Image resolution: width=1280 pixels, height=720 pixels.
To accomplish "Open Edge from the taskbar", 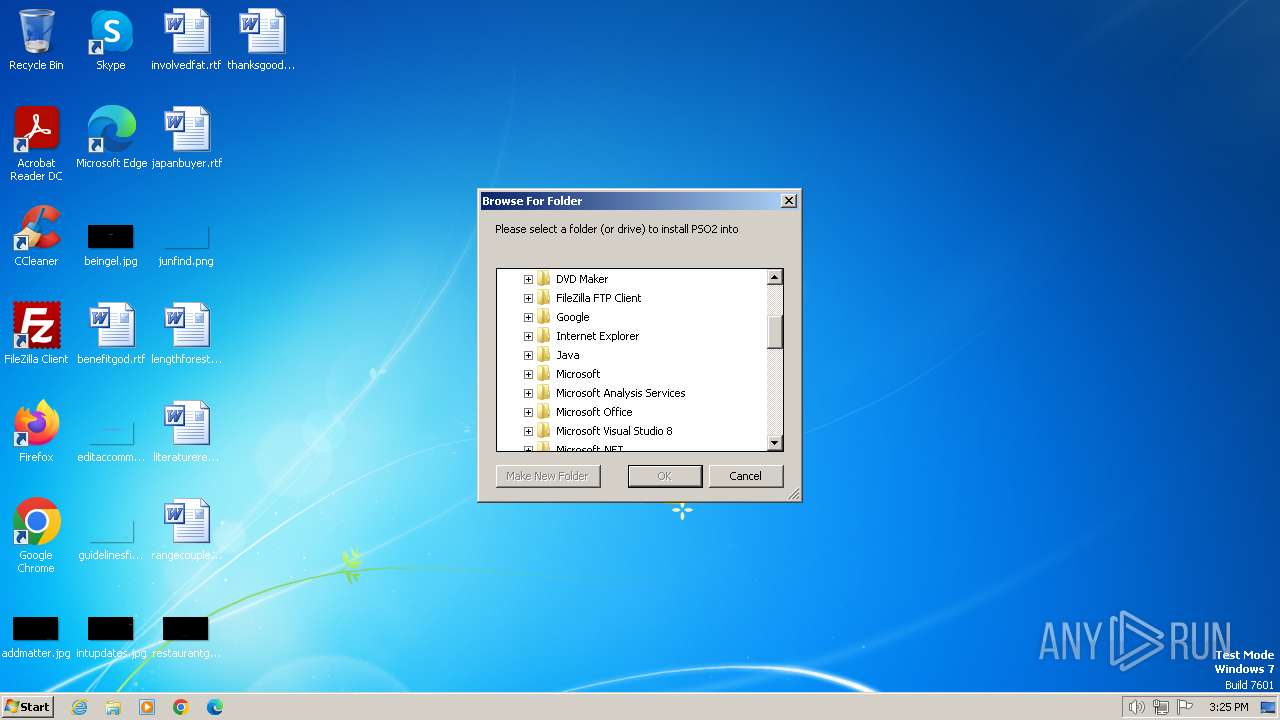I will pyautogui.click(x=215, y=707).
